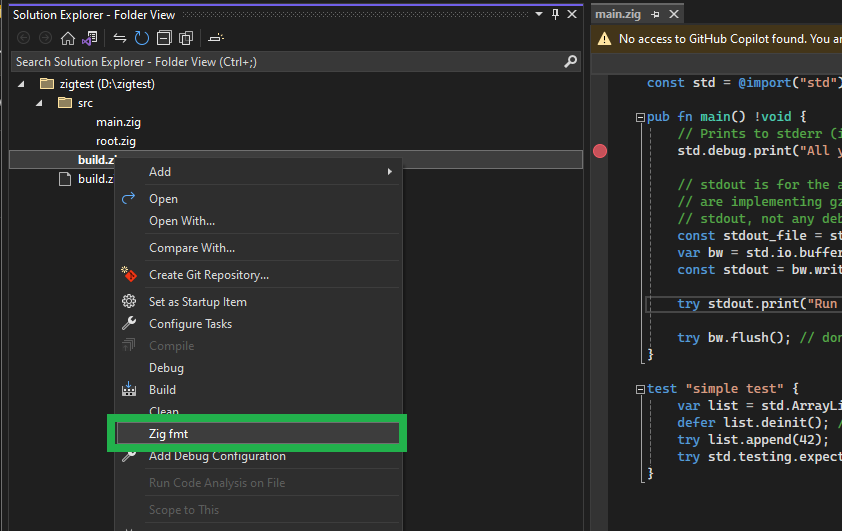This screenshot has height=531, width=842.
Task: Pin the main.zig editor tab
Action: click(656, 15)
